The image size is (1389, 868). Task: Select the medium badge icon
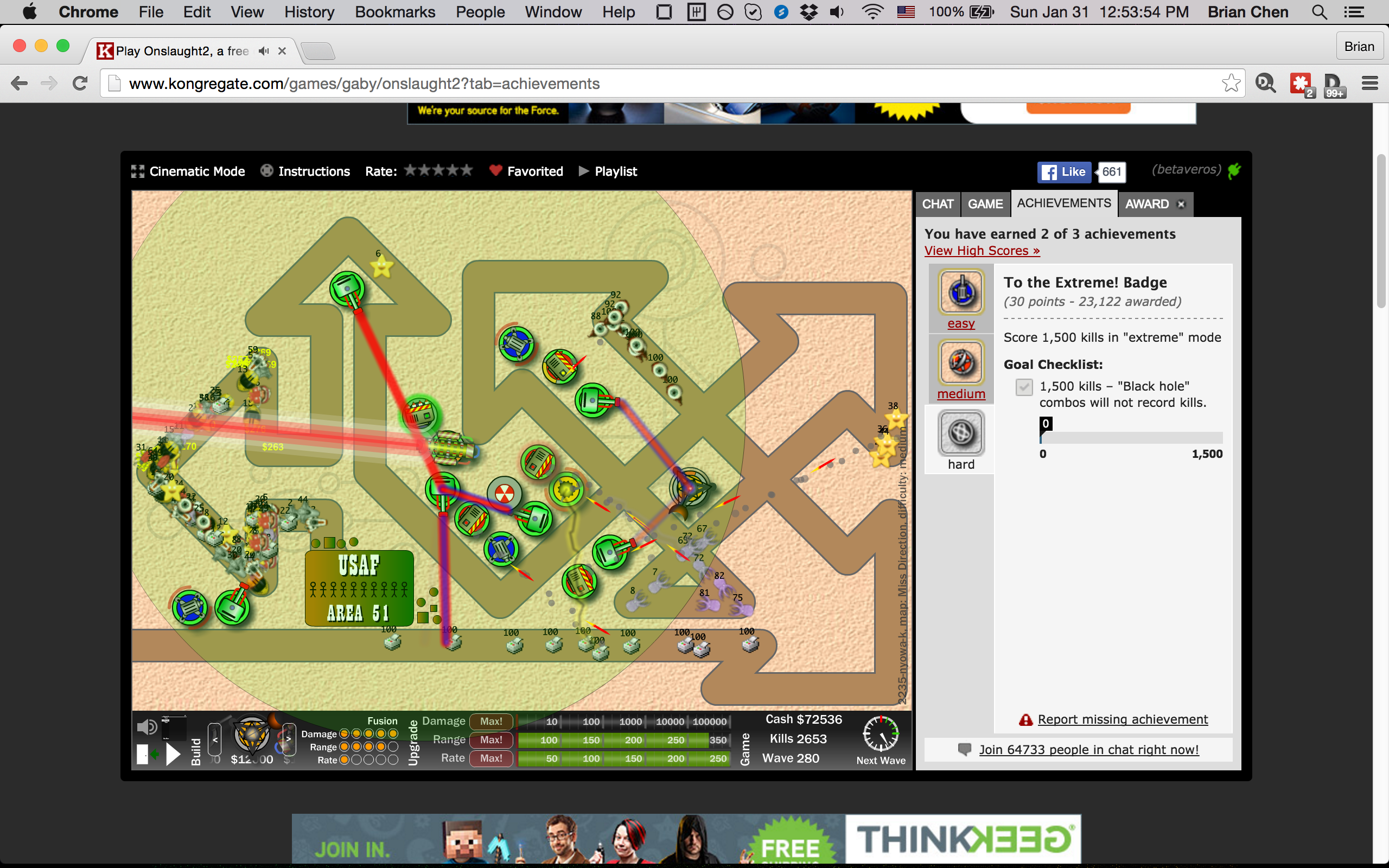click(961, 362)
